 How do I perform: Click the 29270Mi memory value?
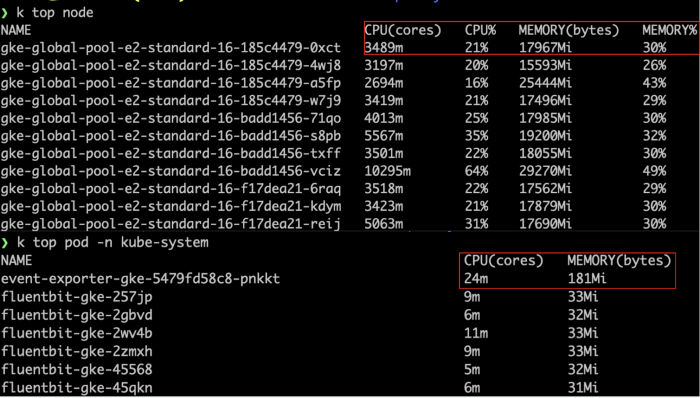[545, 171]
